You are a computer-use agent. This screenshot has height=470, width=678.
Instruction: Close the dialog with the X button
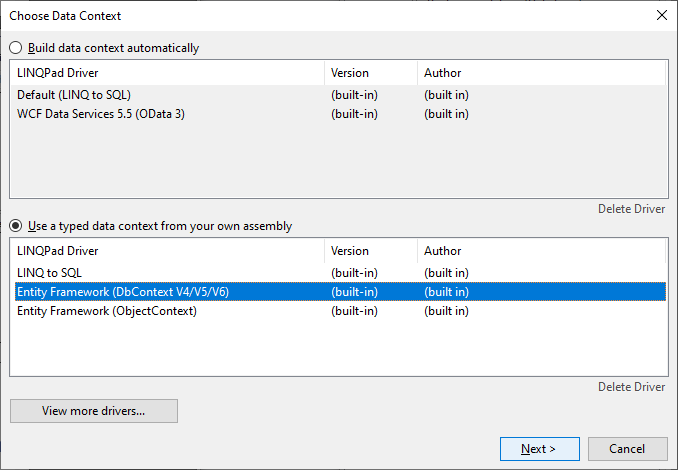pyautogui.click(x=661, y=16)
